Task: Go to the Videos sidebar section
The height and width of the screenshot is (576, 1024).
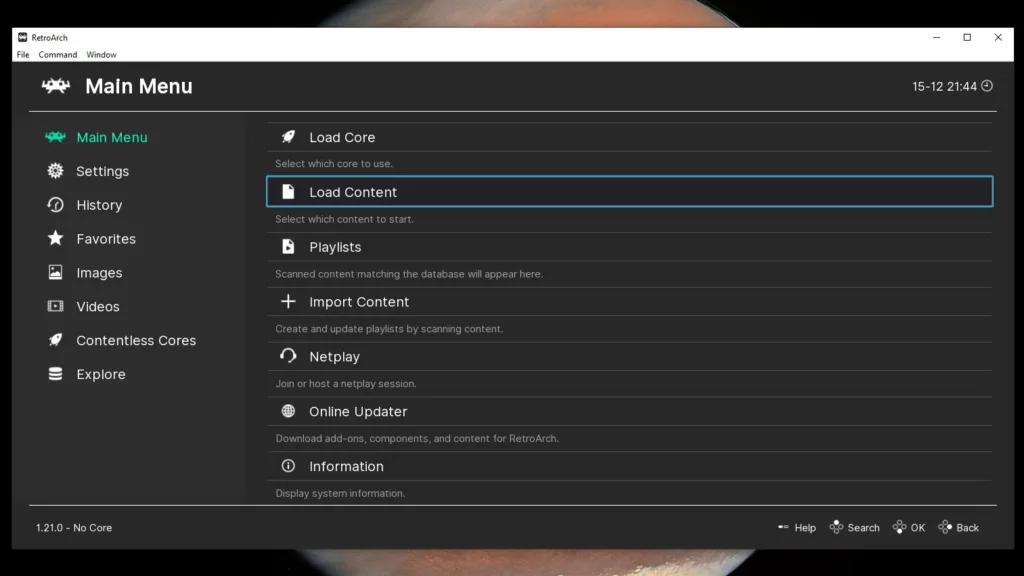Action: coord(97,307)
